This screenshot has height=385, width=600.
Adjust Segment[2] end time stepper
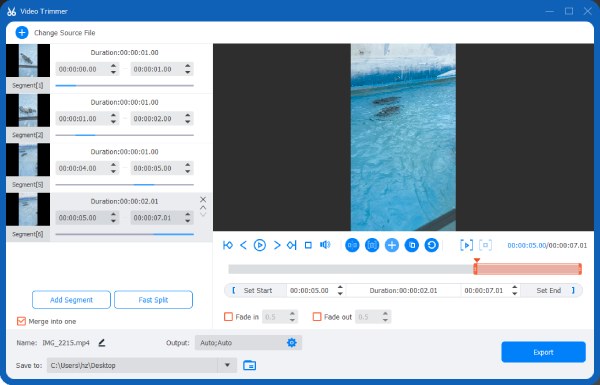[x=188, y=119]
